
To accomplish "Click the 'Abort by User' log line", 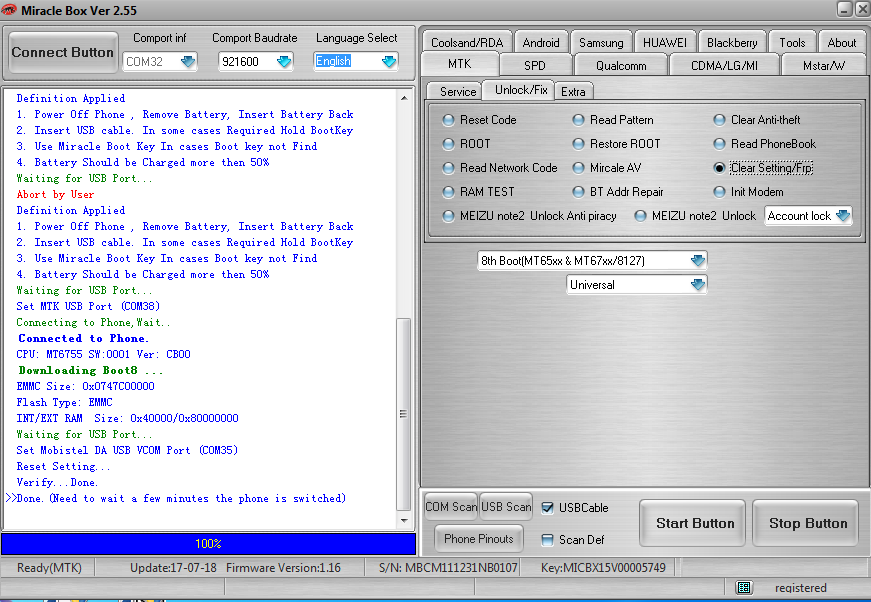I will 55,194.
